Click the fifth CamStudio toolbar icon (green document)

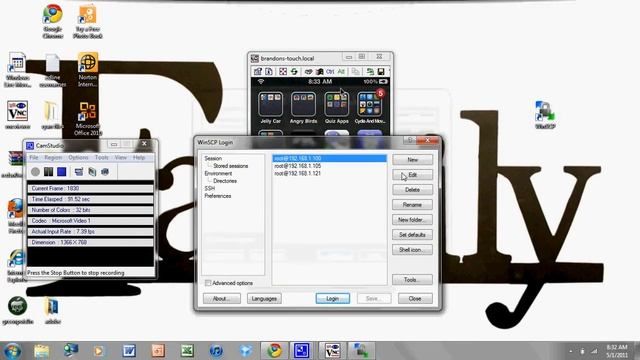[92, 172]
